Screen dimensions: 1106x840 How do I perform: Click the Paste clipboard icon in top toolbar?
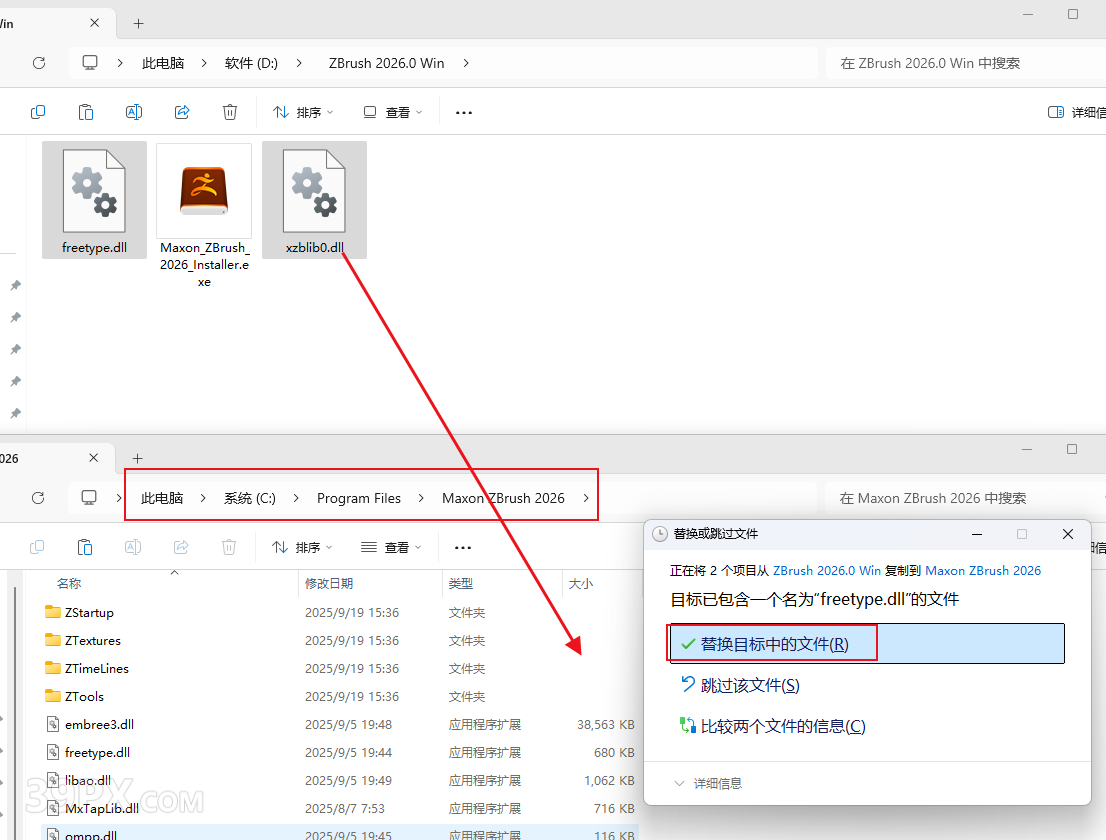[86, 112]
